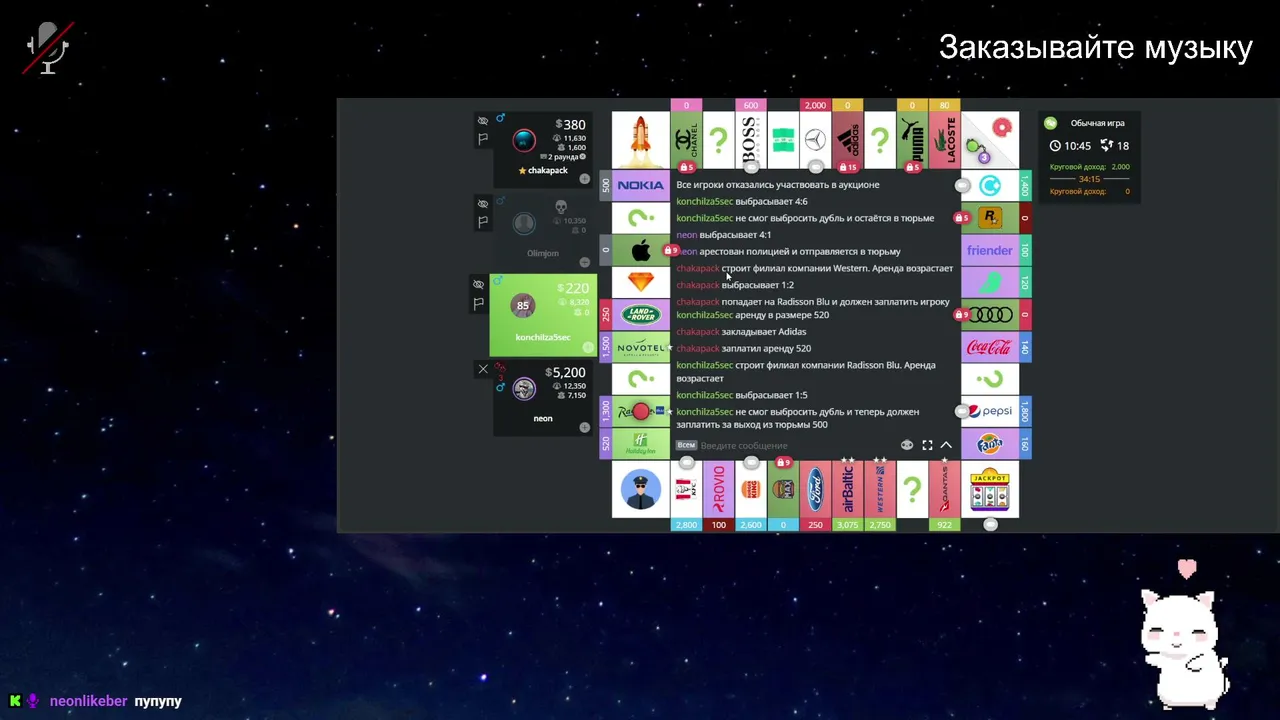Viewport: 1280px width, 720px height.
Task: Click the chance cell between Adidas and Puma
Action: [880, 140]
